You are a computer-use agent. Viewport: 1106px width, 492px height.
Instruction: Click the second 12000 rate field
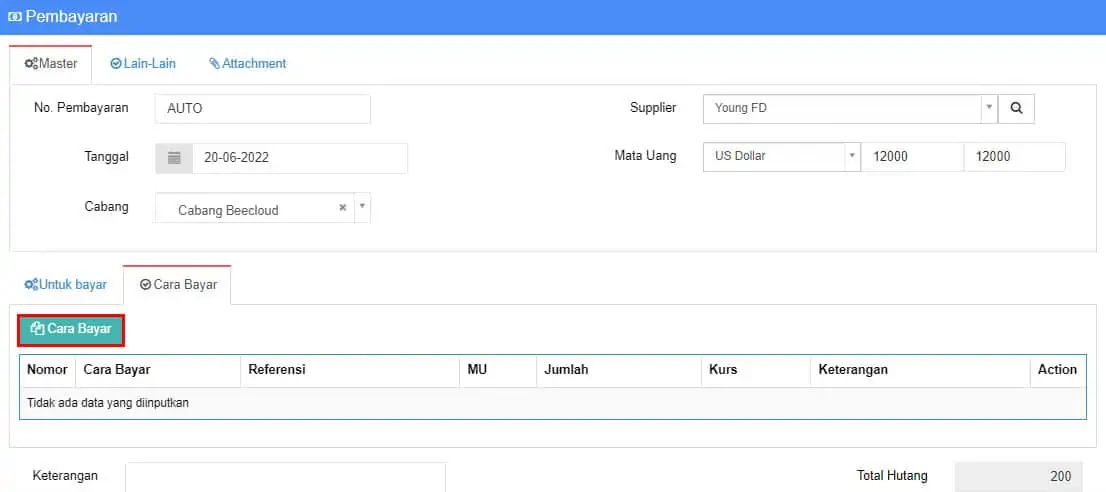pos(1014,156)
